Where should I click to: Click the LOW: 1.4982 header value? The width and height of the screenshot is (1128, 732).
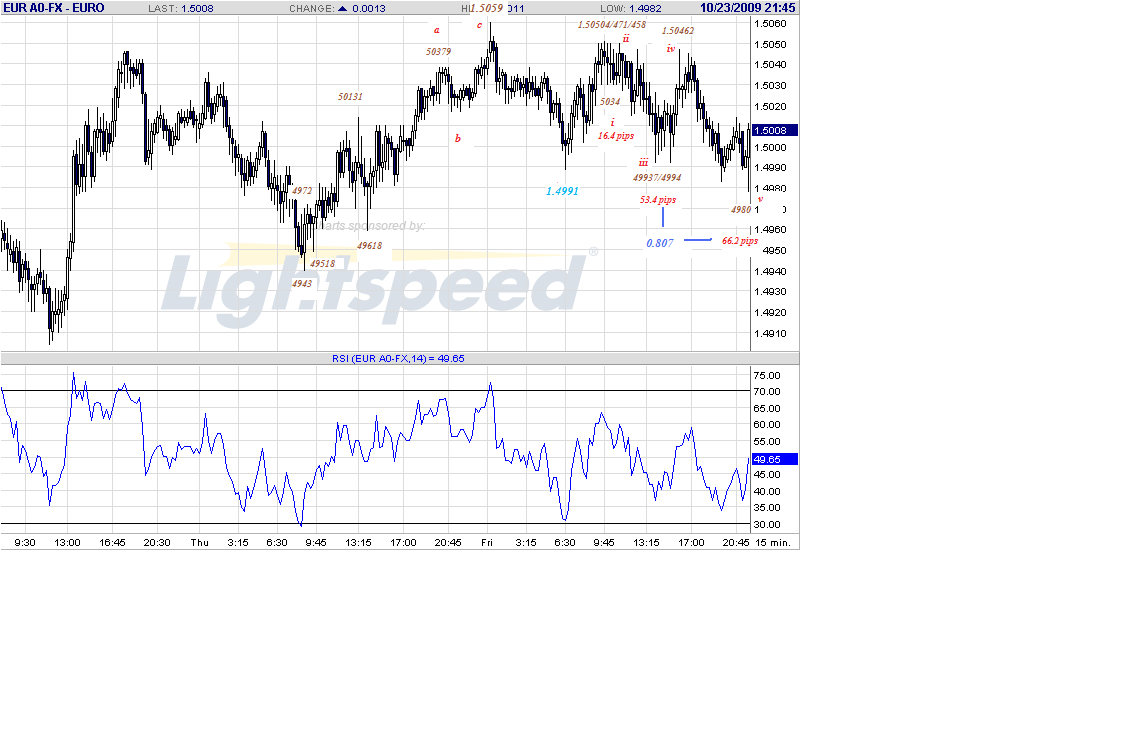pos(631,9)
